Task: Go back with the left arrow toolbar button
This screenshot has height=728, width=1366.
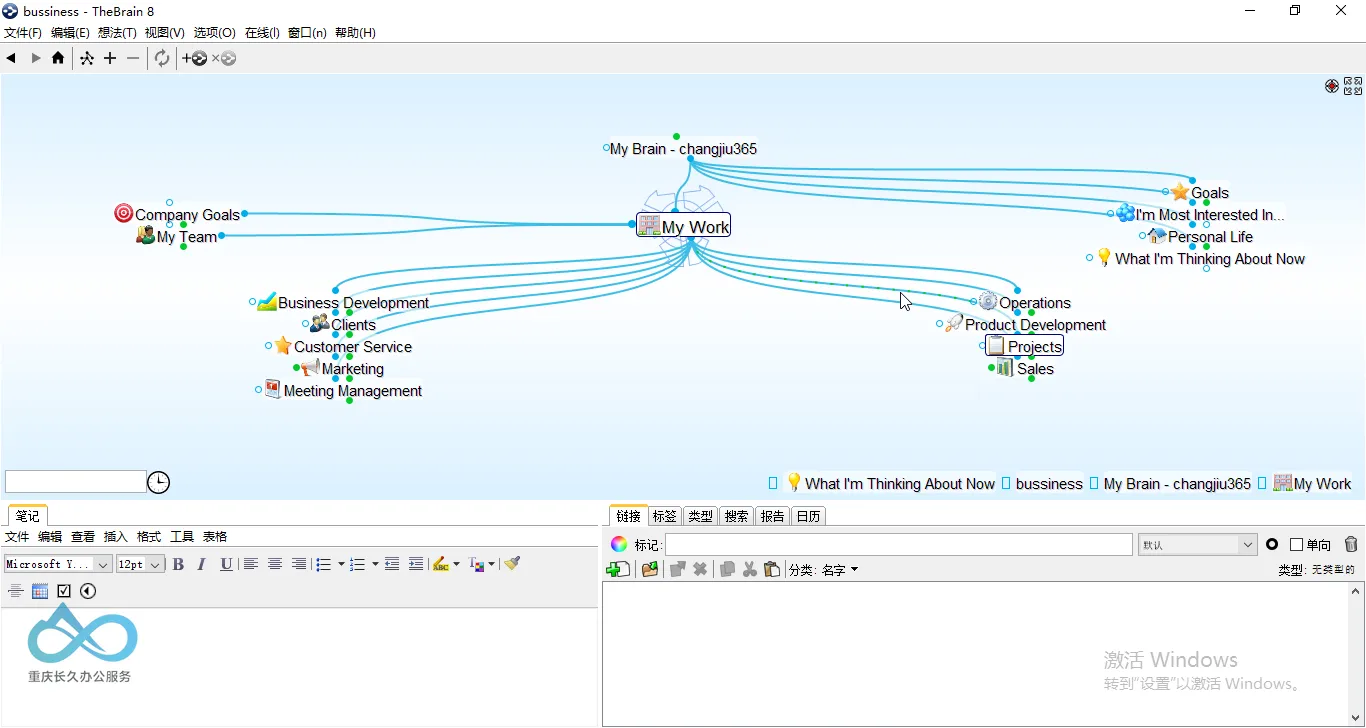Action: pos(11,58)
